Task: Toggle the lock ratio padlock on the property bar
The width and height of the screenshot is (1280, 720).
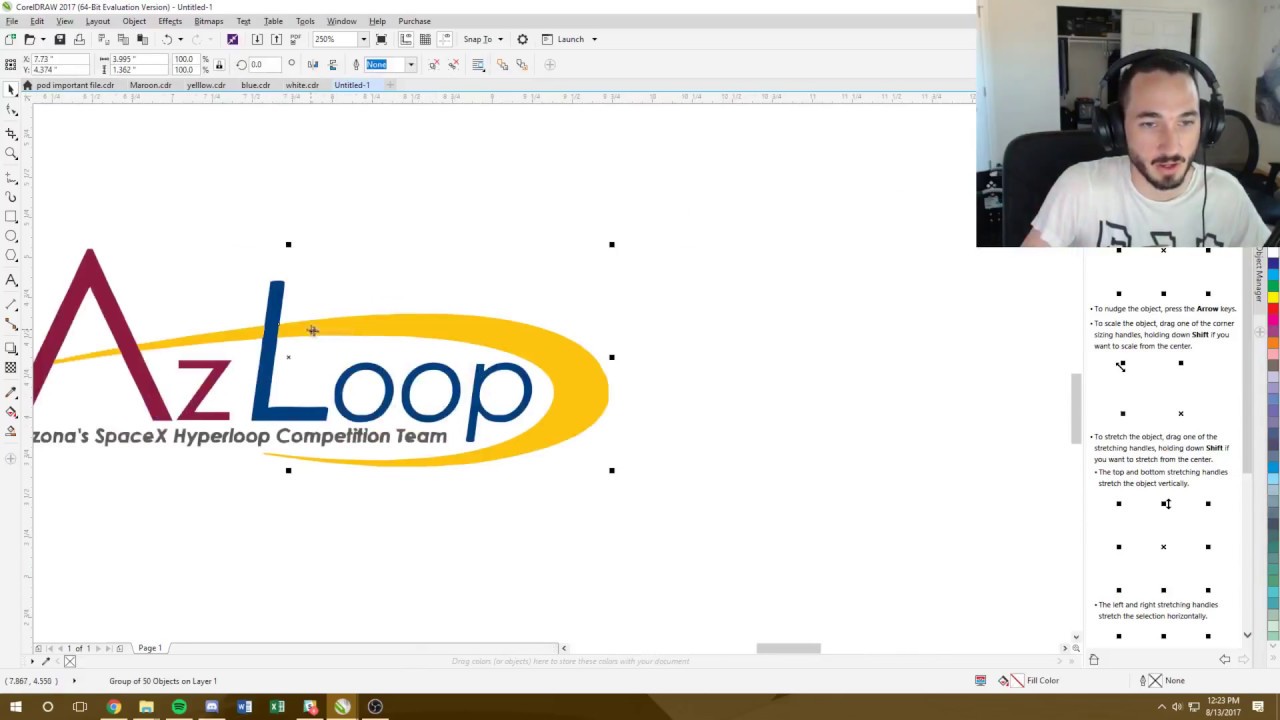Action: point(218,63)
